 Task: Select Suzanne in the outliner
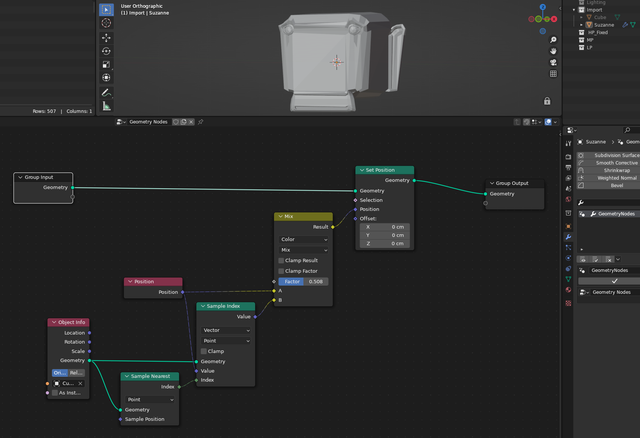[x=604, y=25]
